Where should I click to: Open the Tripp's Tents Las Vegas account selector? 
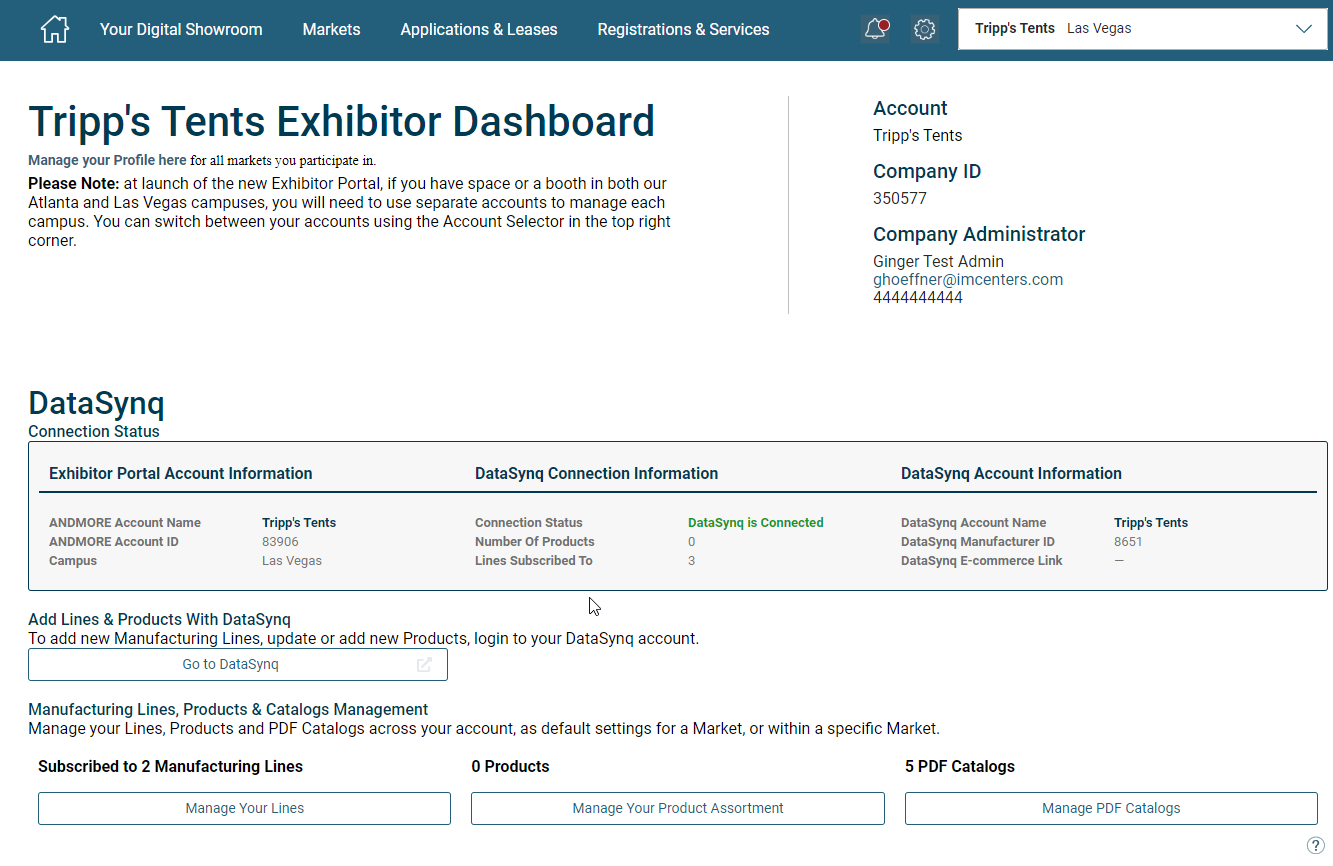point(1142,29)
